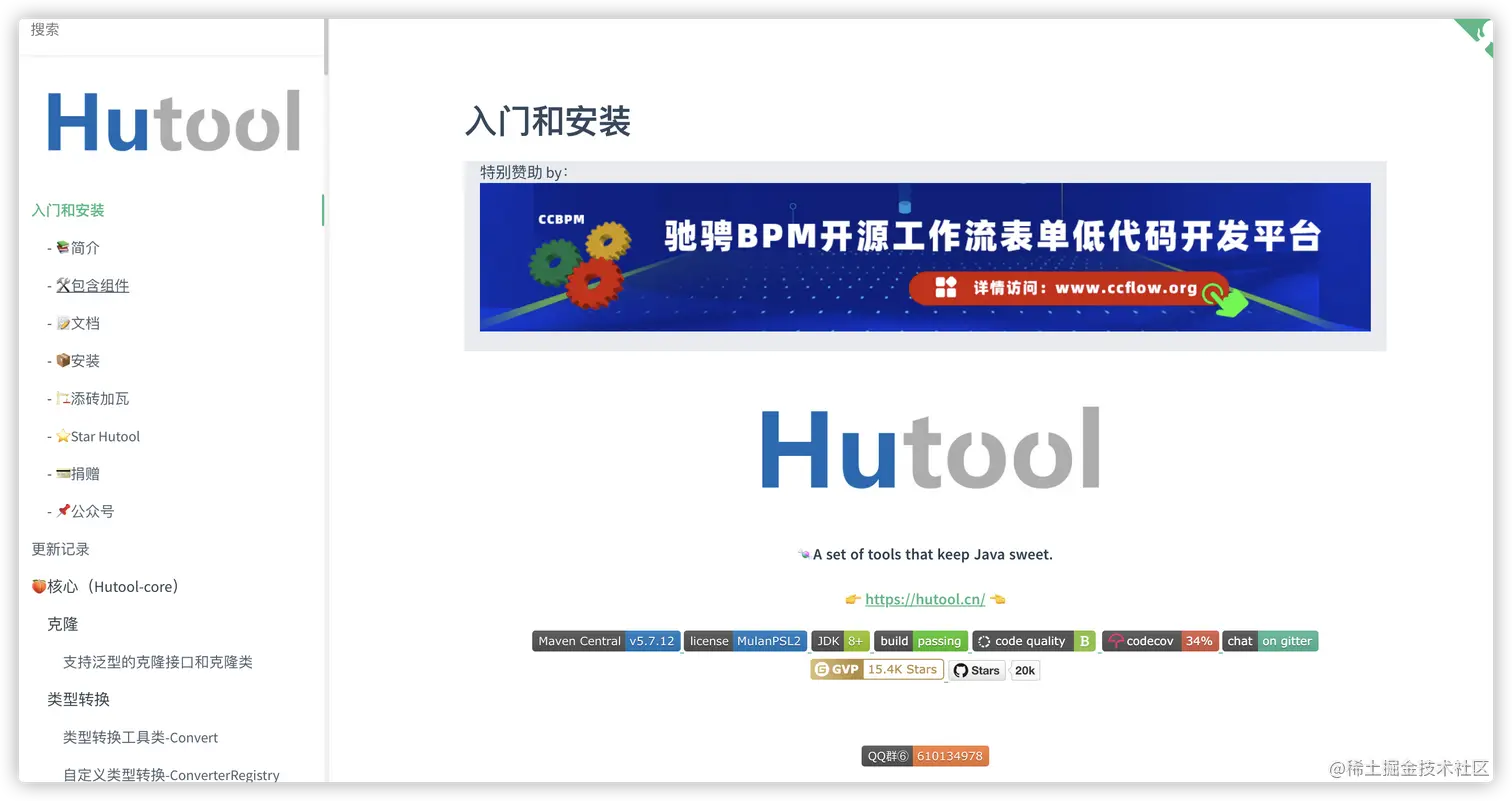The width and height of the screenshot is (1512, 801).
Task: Click the card icon beside 捐赠
Action: [64, 473]
